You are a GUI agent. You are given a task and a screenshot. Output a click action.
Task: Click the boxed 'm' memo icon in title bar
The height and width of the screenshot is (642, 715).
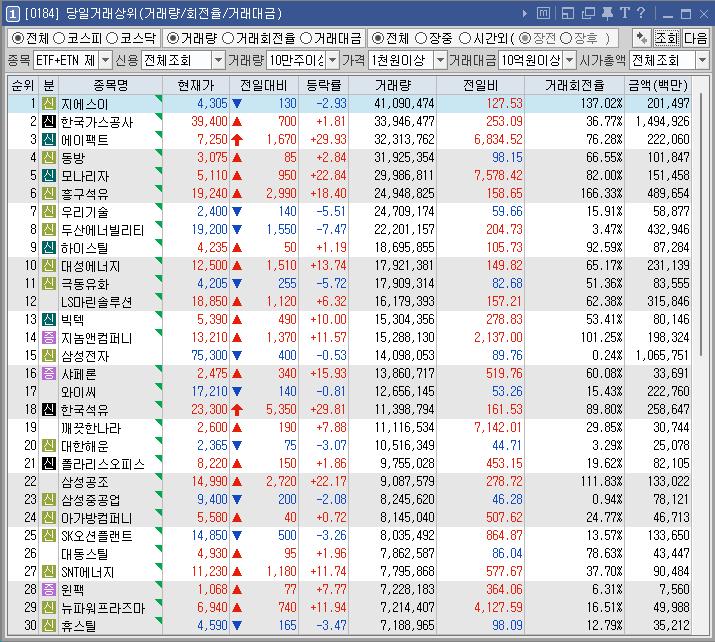click(x=543, y=13)
